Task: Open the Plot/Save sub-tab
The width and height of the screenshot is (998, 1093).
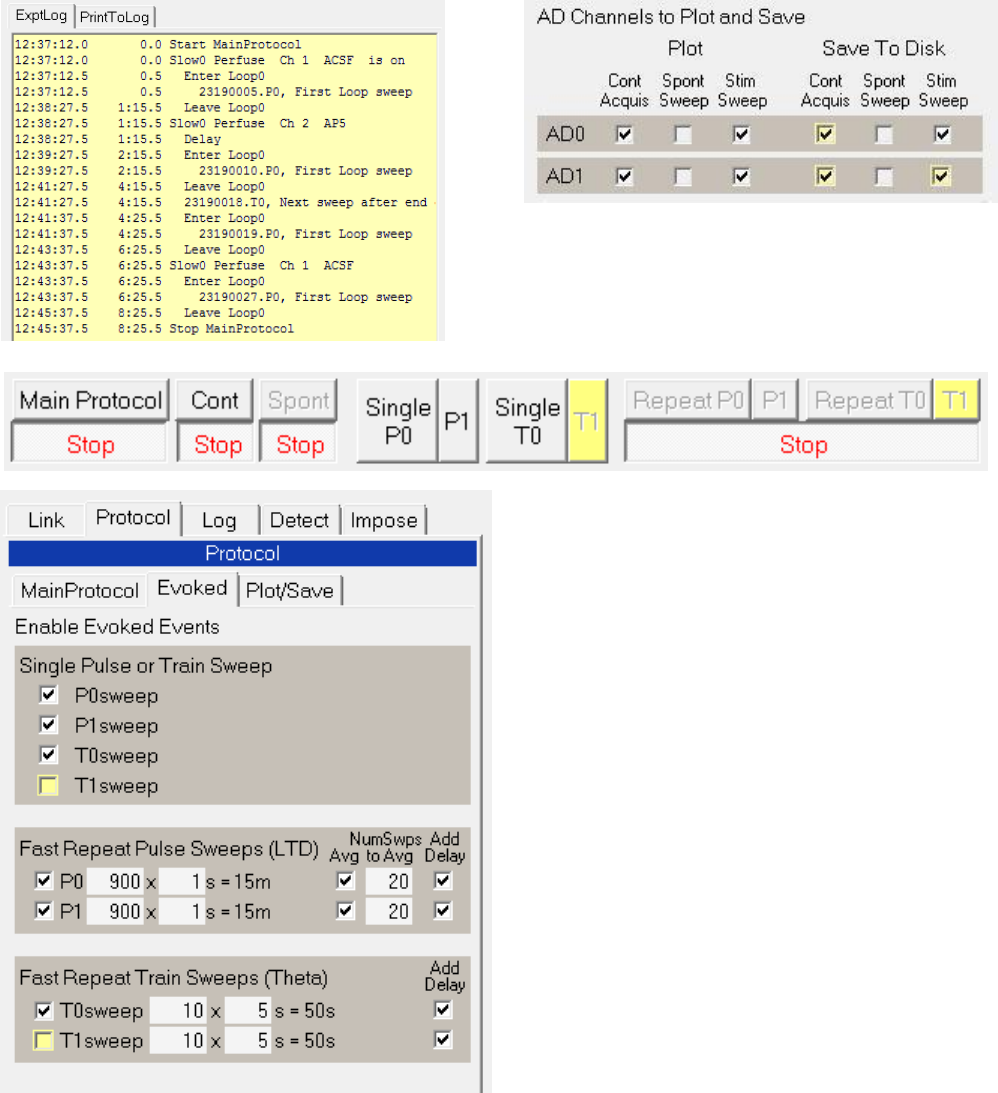Action: 289,590
